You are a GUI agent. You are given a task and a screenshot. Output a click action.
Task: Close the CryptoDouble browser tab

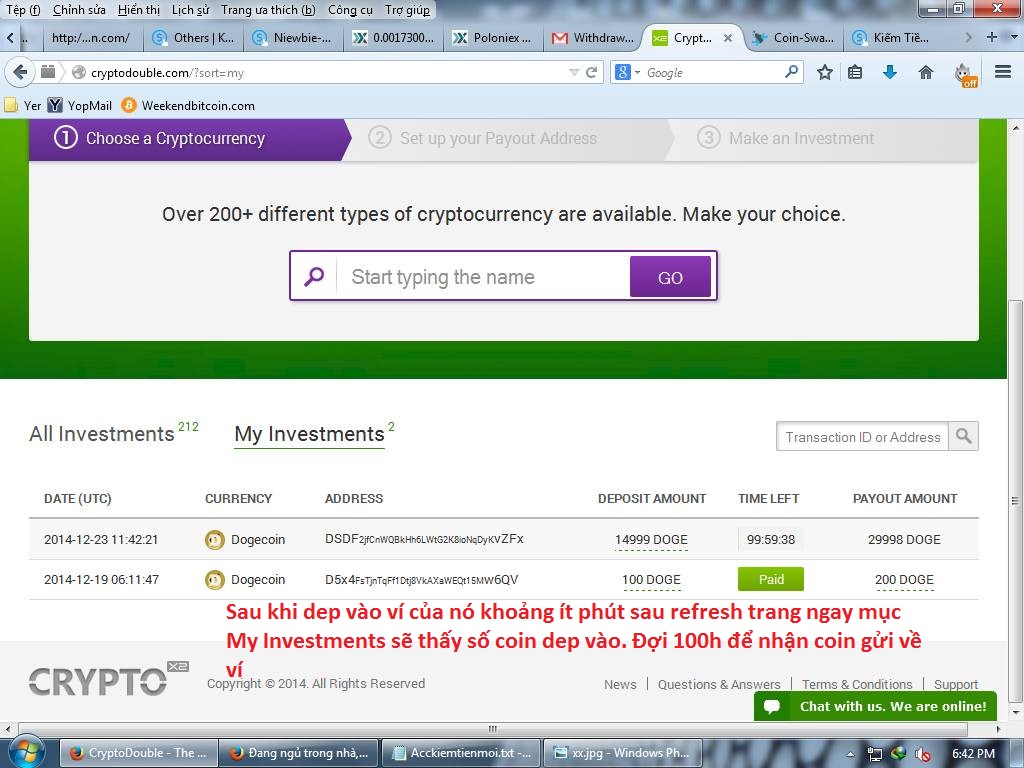pyautogui.click(x=728, y=38)
